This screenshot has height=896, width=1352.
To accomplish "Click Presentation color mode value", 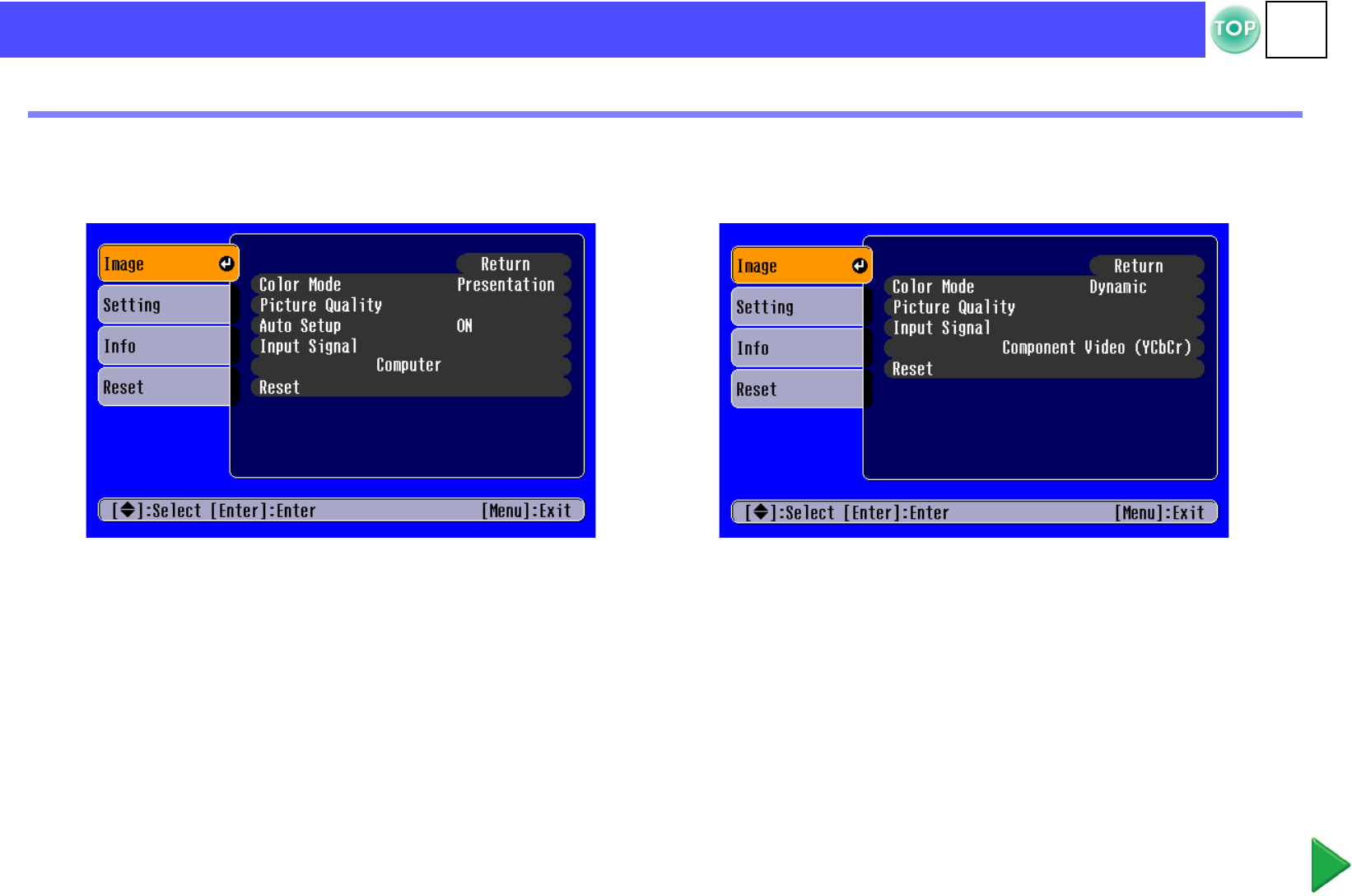I will pos(506,284).
